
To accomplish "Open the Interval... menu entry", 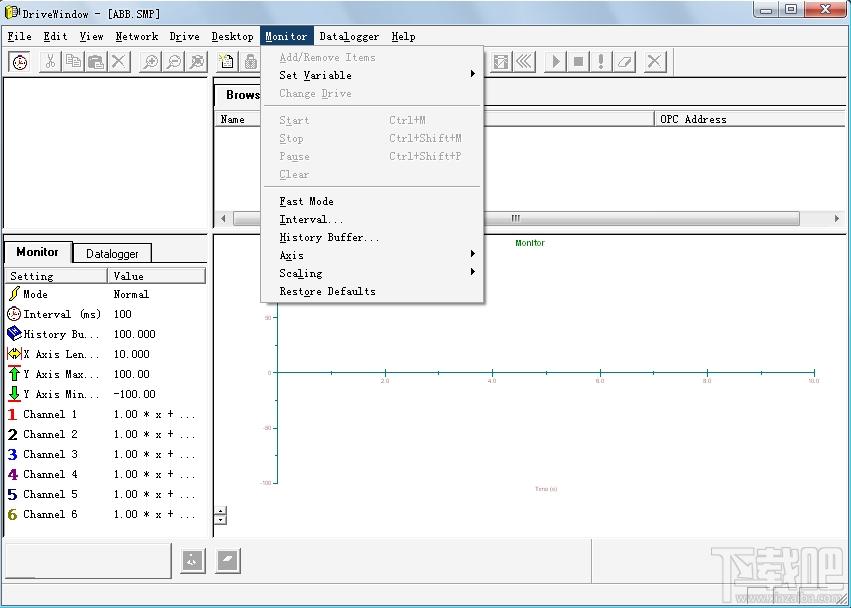I will [372, 219].
